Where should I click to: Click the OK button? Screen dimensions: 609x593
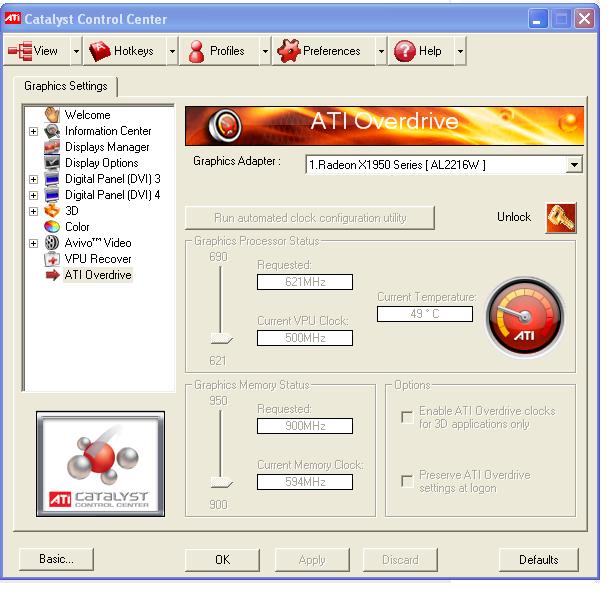pyautogui.click(x=222, y=560)
